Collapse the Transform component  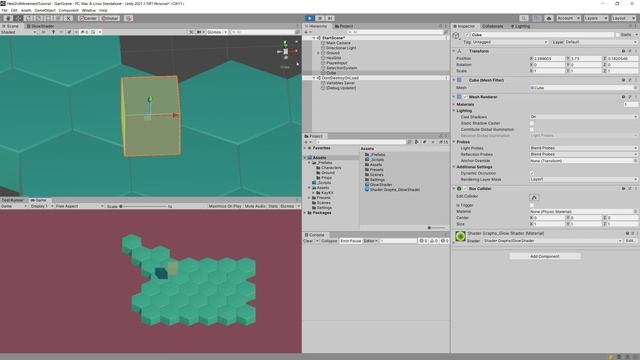tap(454, 51)
